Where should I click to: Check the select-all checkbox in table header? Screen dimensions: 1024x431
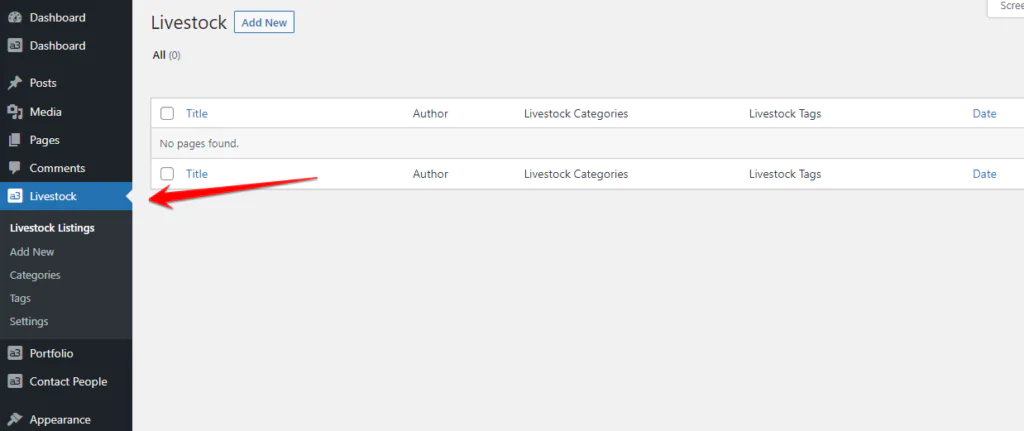167,113
